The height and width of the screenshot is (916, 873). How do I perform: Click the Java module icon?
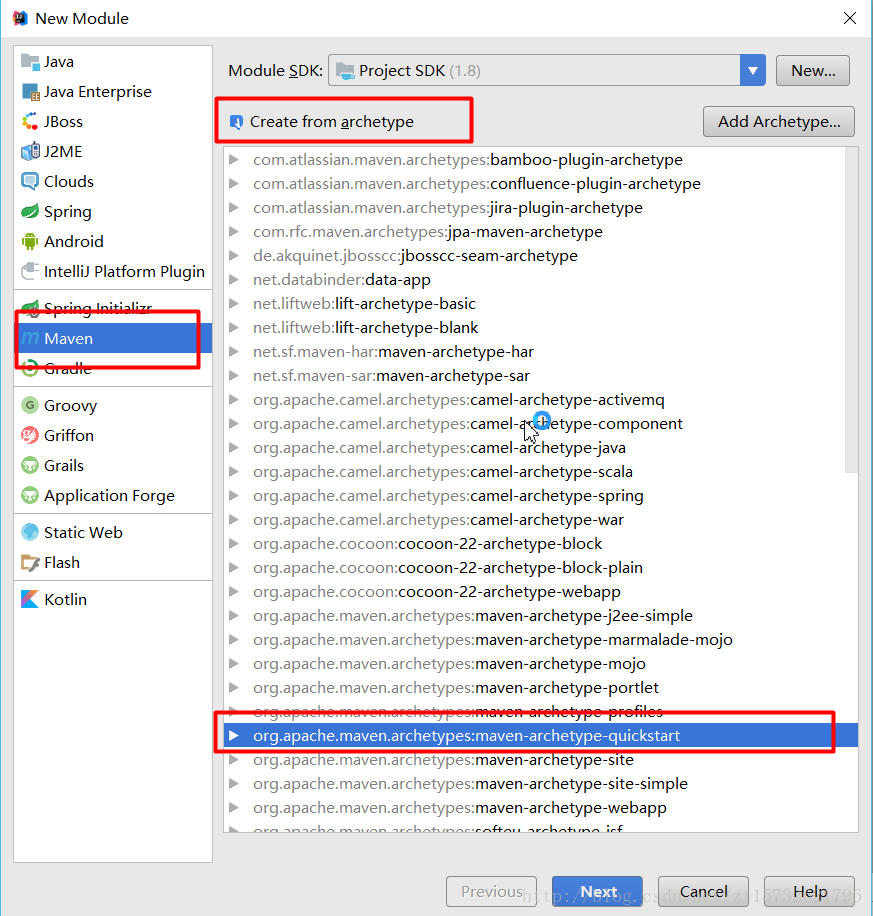30,61
